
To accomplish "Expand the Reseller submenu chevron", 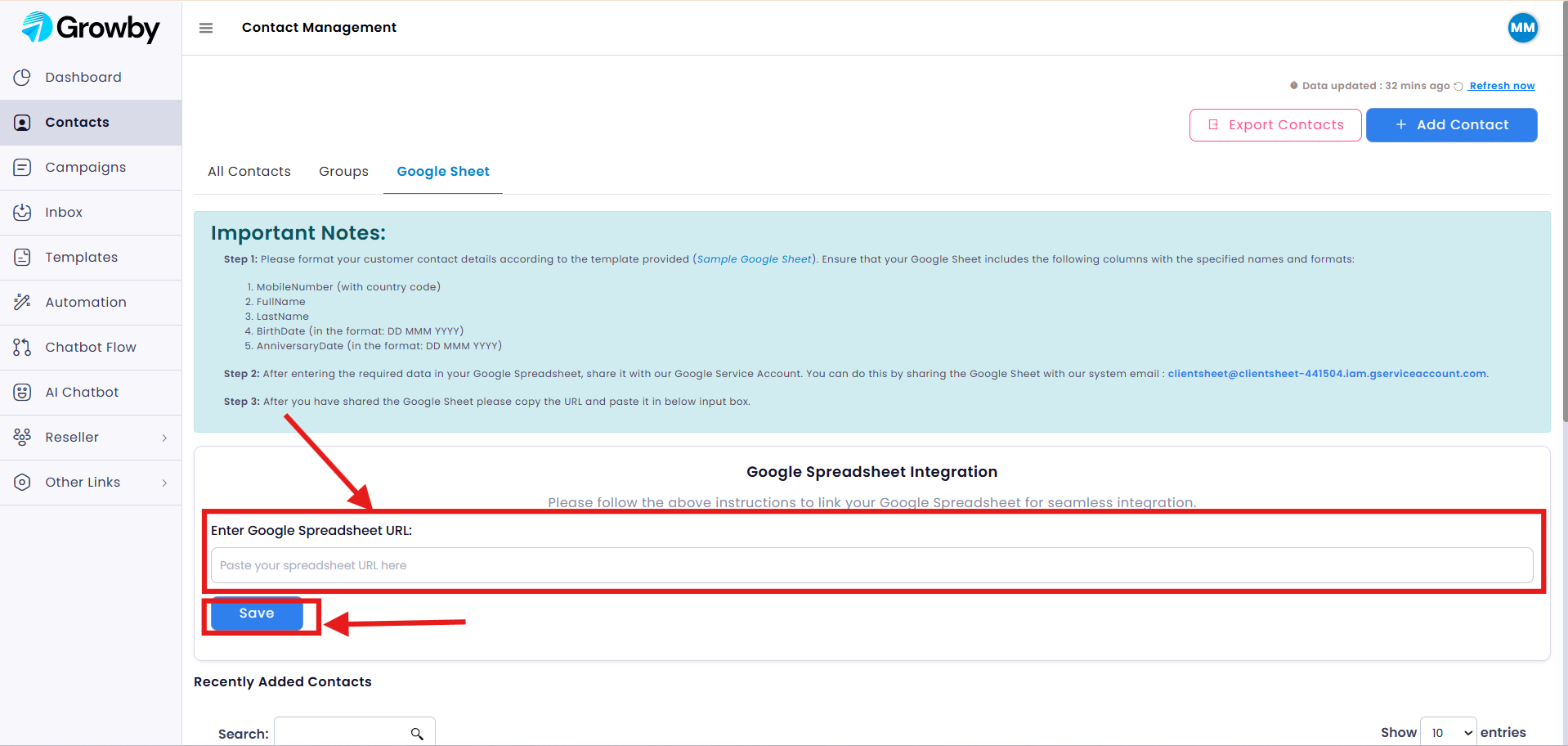I will pyautogui.click(x=164, y=438).
